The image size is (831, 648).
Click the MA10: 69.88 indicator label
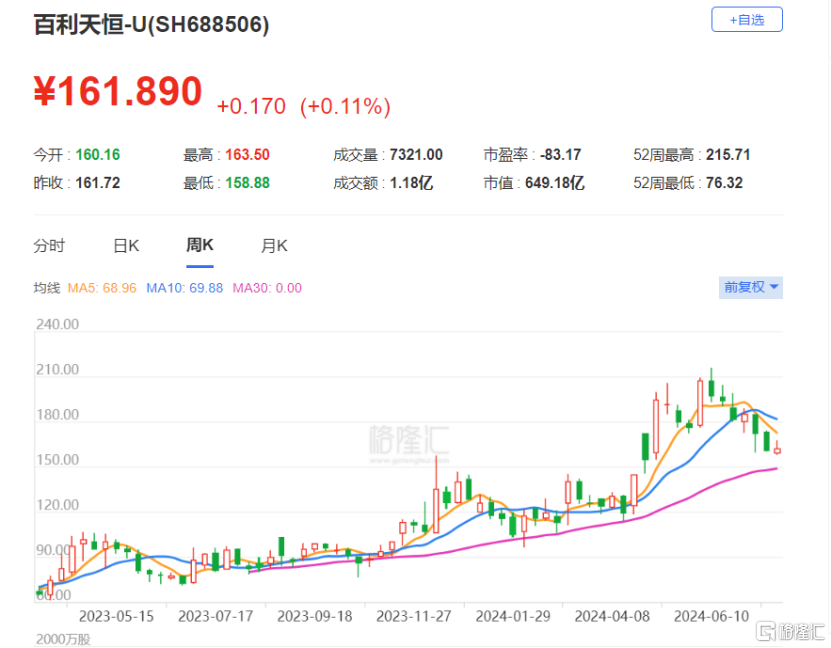184,288
